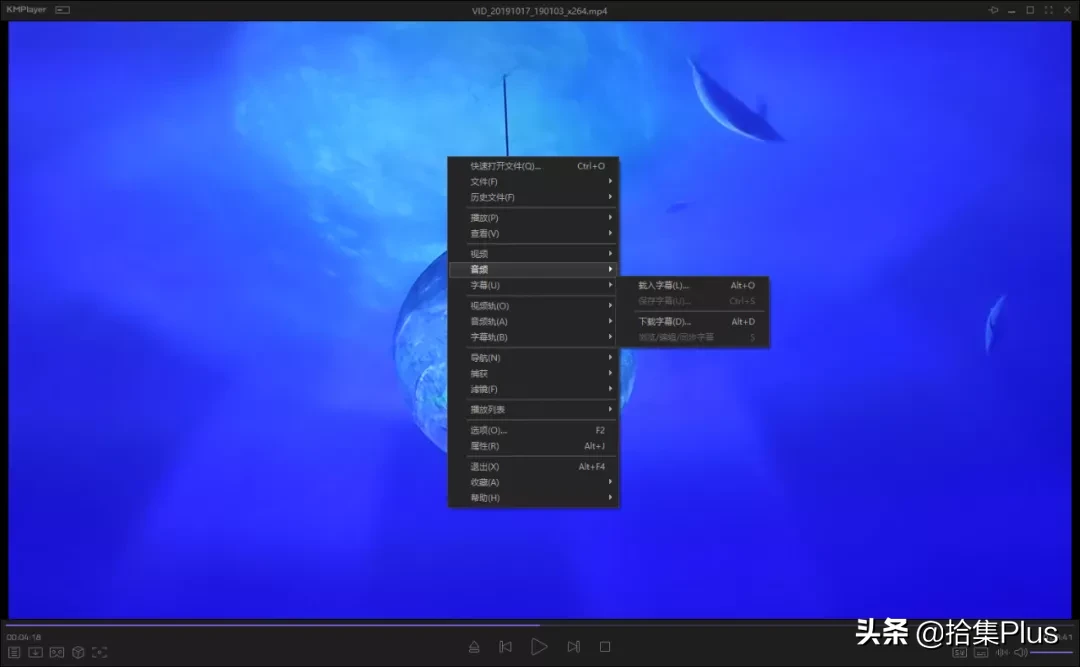Mute audio with the speaker icon
Viewport: 1080px width, 667px height.
click(x=1021, y=652)
